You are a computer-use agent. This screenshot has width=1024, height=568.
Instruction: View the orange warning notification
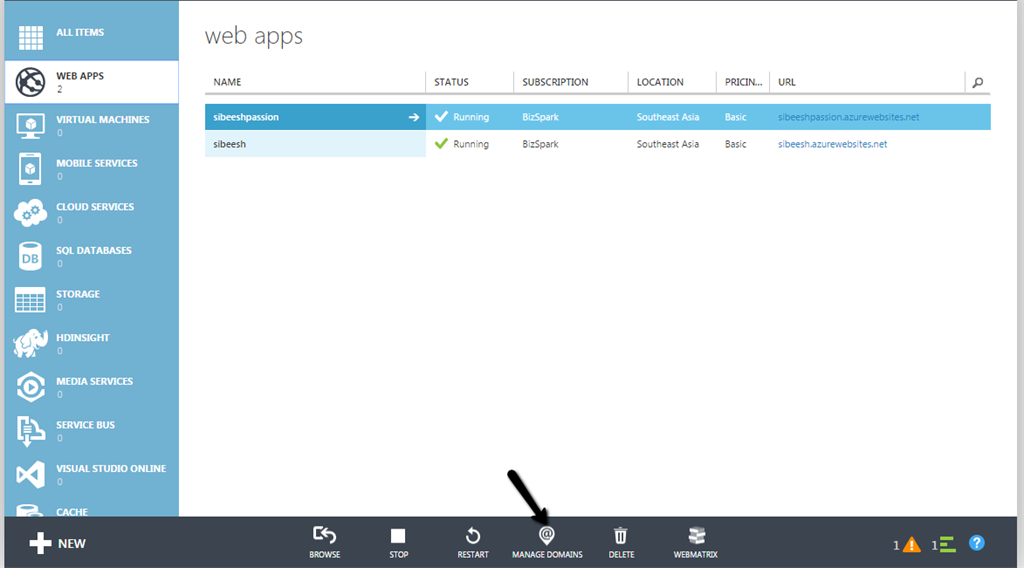pos(911,544)
